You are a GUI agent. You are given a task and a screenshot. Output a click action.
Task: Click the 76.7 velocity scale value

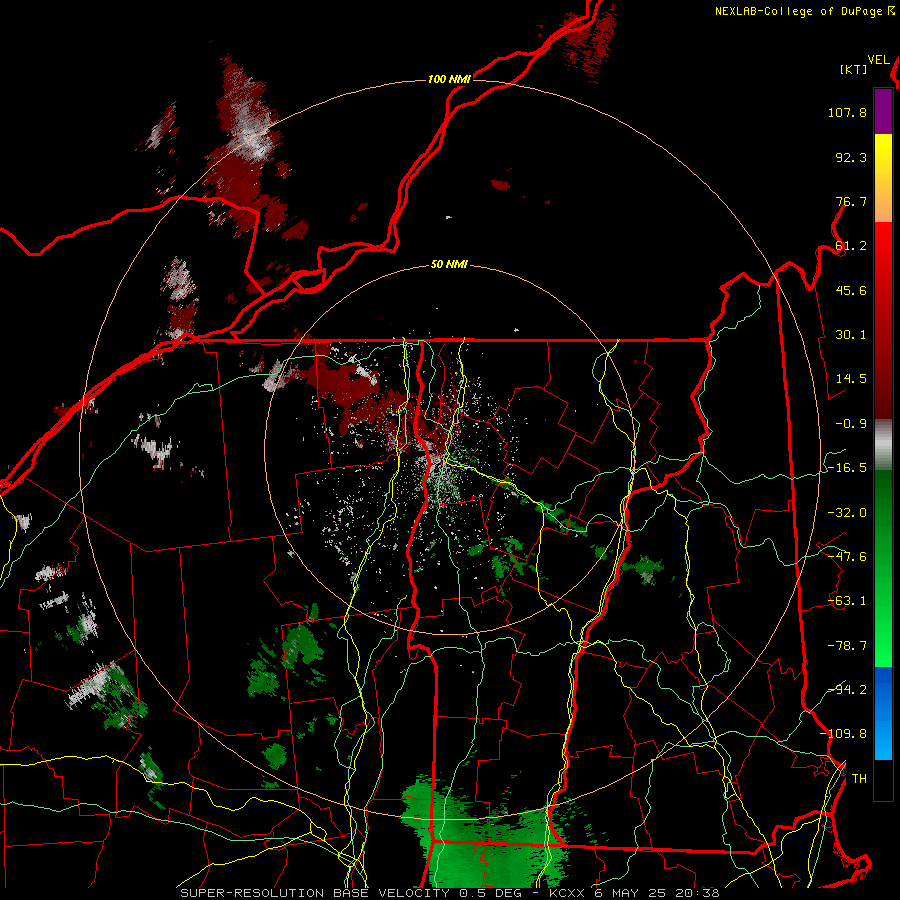point(851,201)
